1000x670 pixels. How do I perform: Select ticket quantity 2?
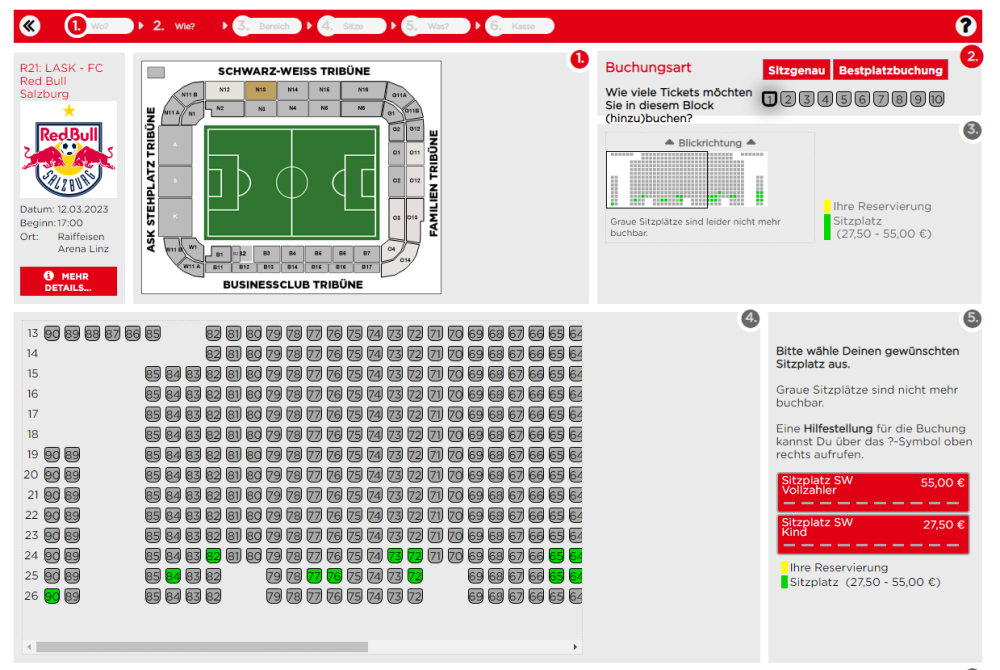788,98
